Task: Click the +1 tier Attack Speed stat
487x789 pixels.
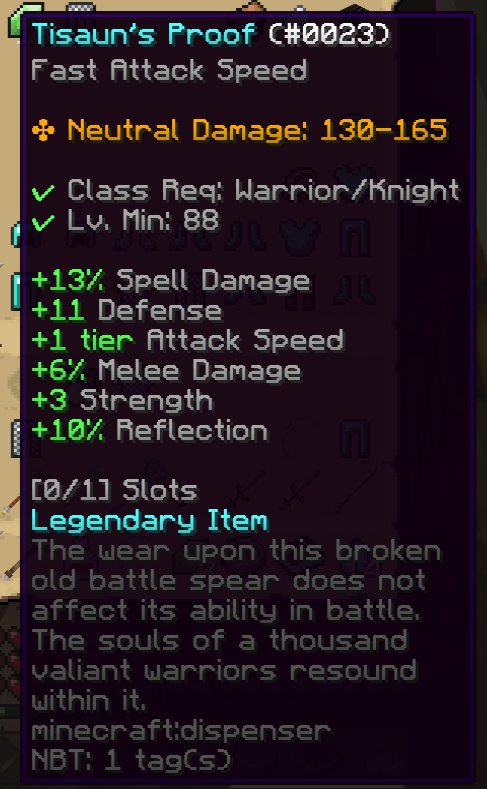Action: (x=188, y=340)
